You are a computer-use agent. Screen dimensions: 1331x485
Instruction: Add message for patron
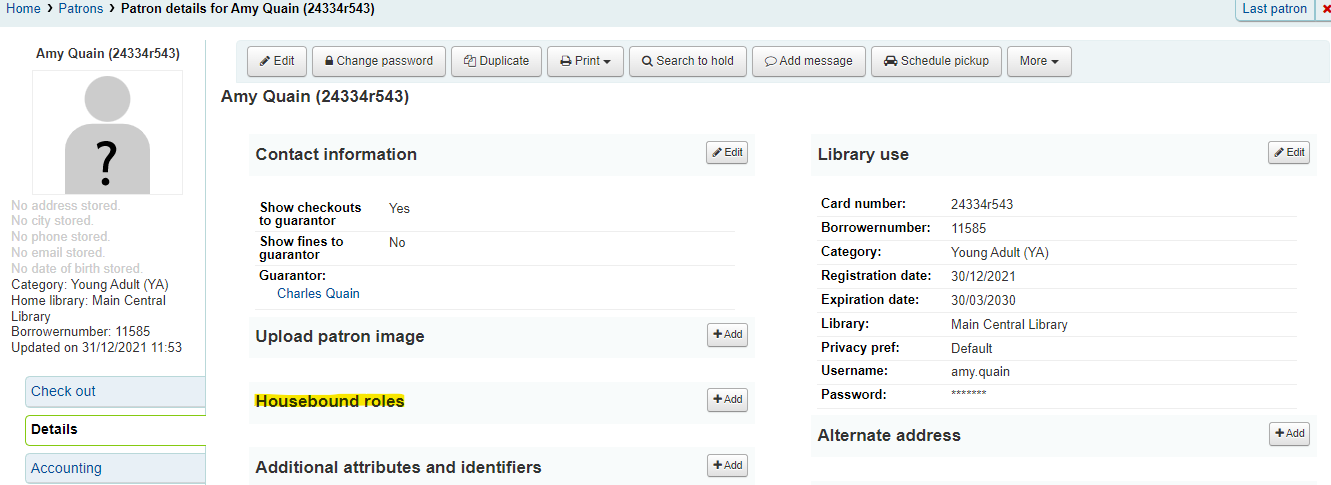809,61
